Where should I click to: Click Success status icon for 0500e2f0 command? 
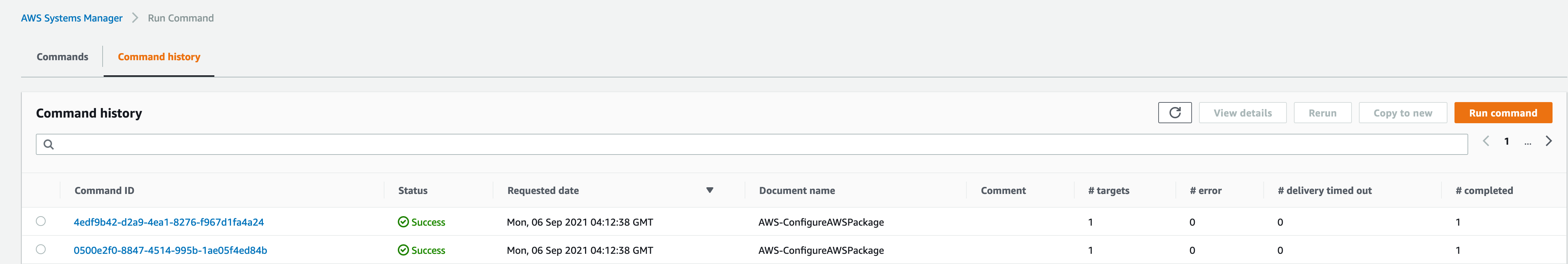(403, 250)
